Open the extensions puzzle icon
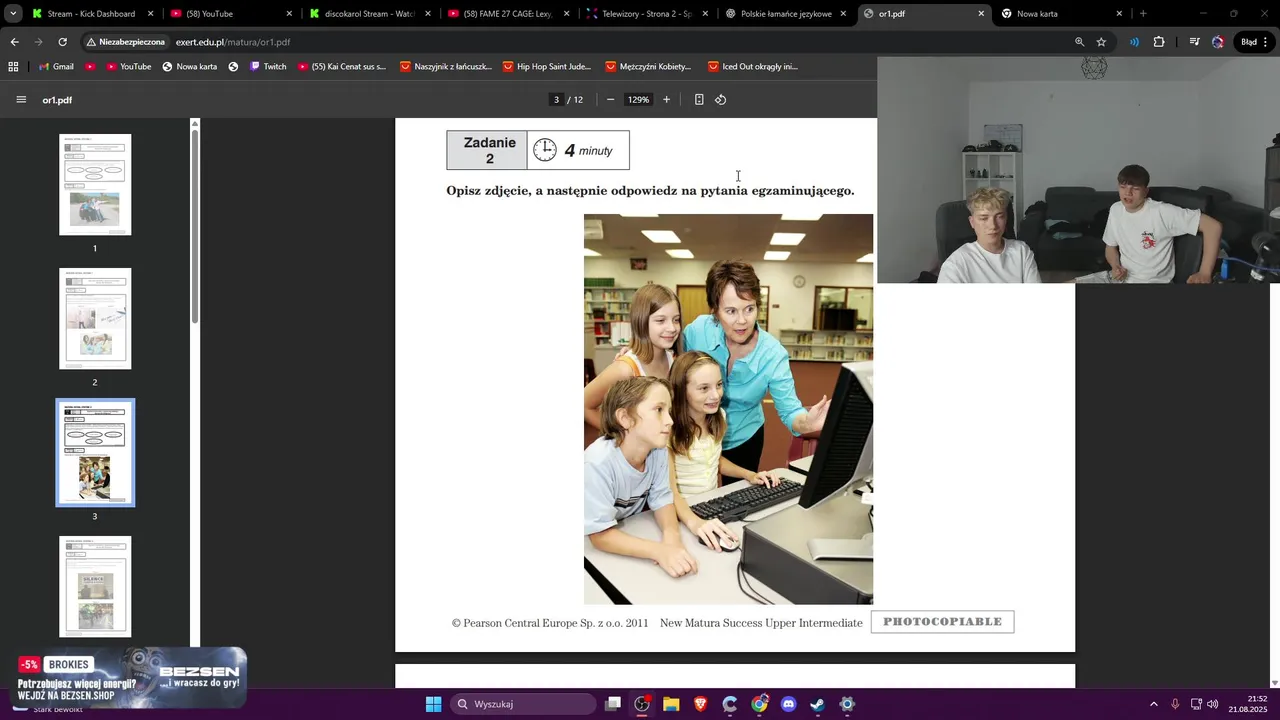The height and width of the screenshot is (720, 1280). (x=1159, y=42)
